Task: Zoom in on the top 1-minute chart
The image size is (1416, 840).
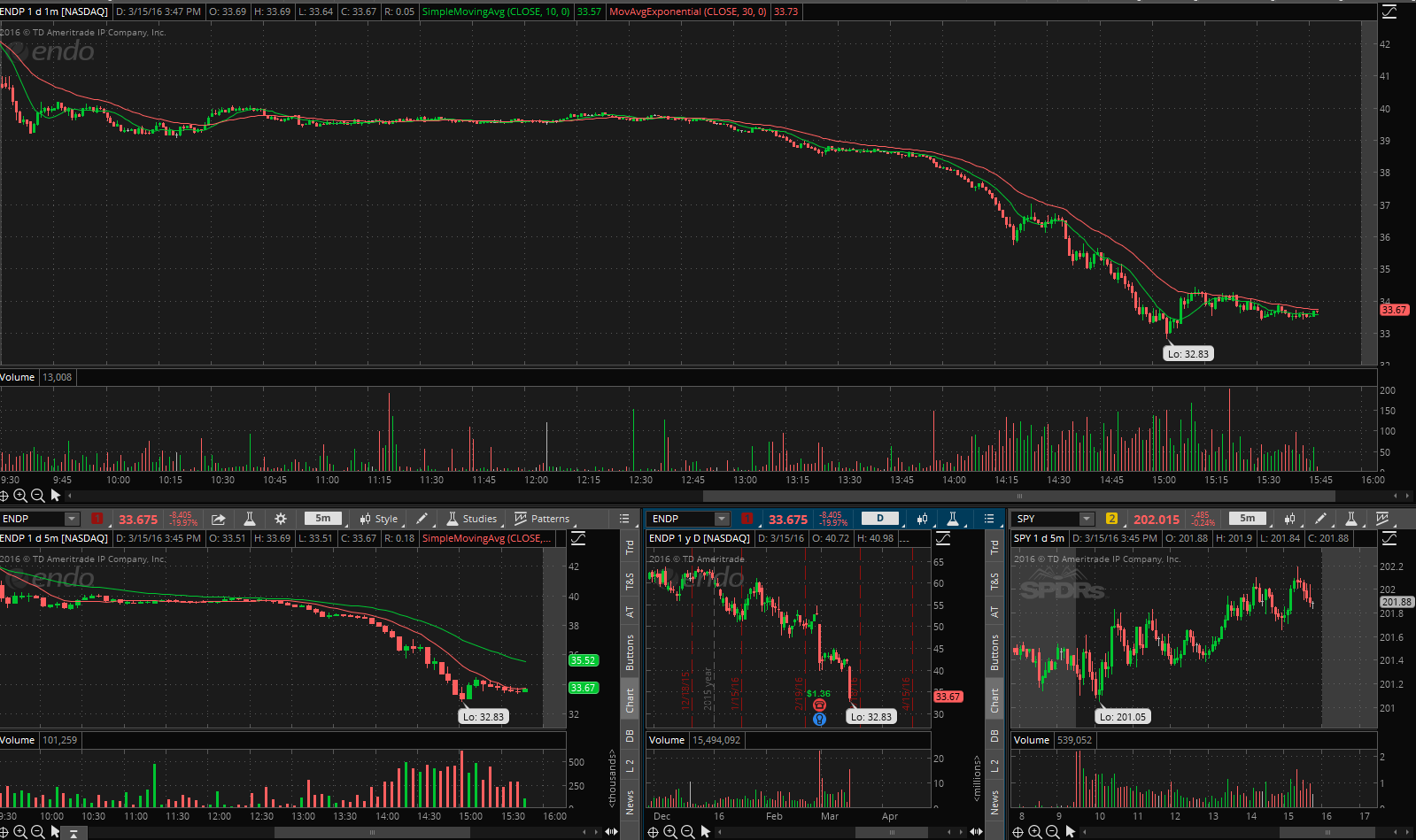Action: 20,496
